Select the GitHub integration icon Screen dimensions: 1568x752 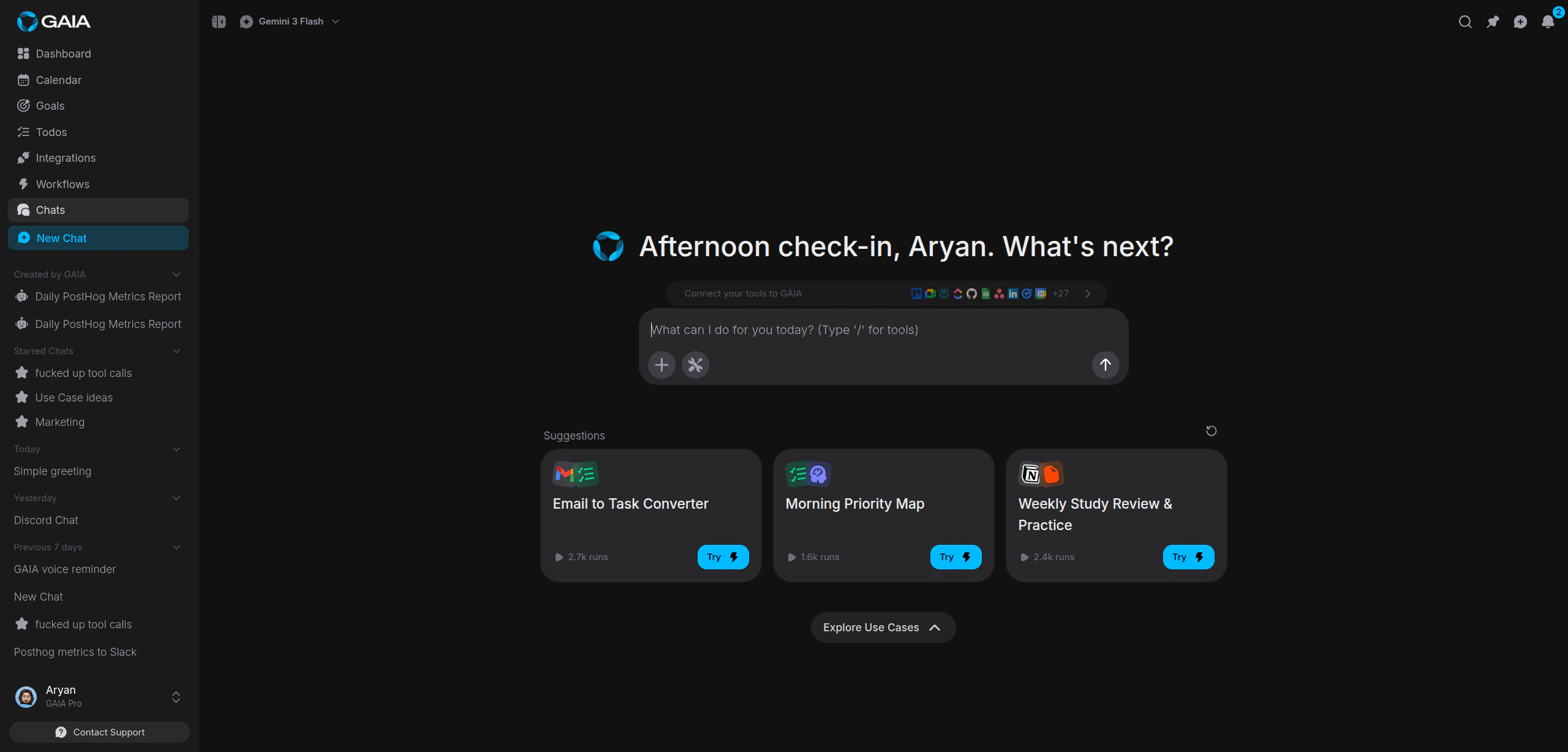(971, 294)
